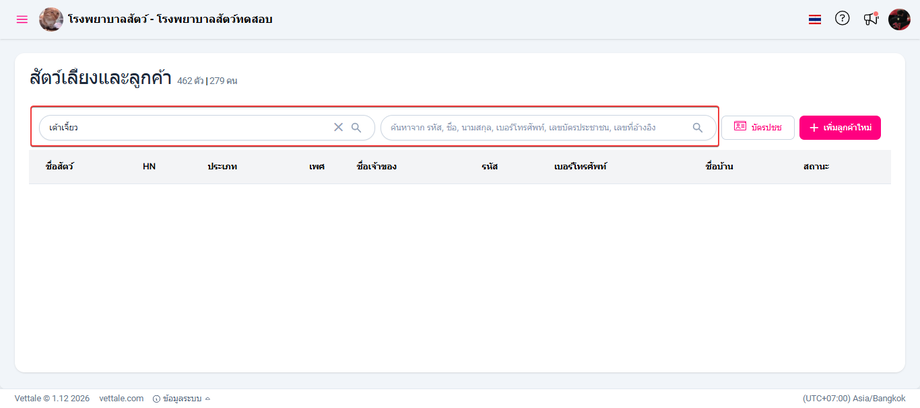Open the clinic logo avatar
The width and height of the screenshot is (920, 408).
coord(51,19)
